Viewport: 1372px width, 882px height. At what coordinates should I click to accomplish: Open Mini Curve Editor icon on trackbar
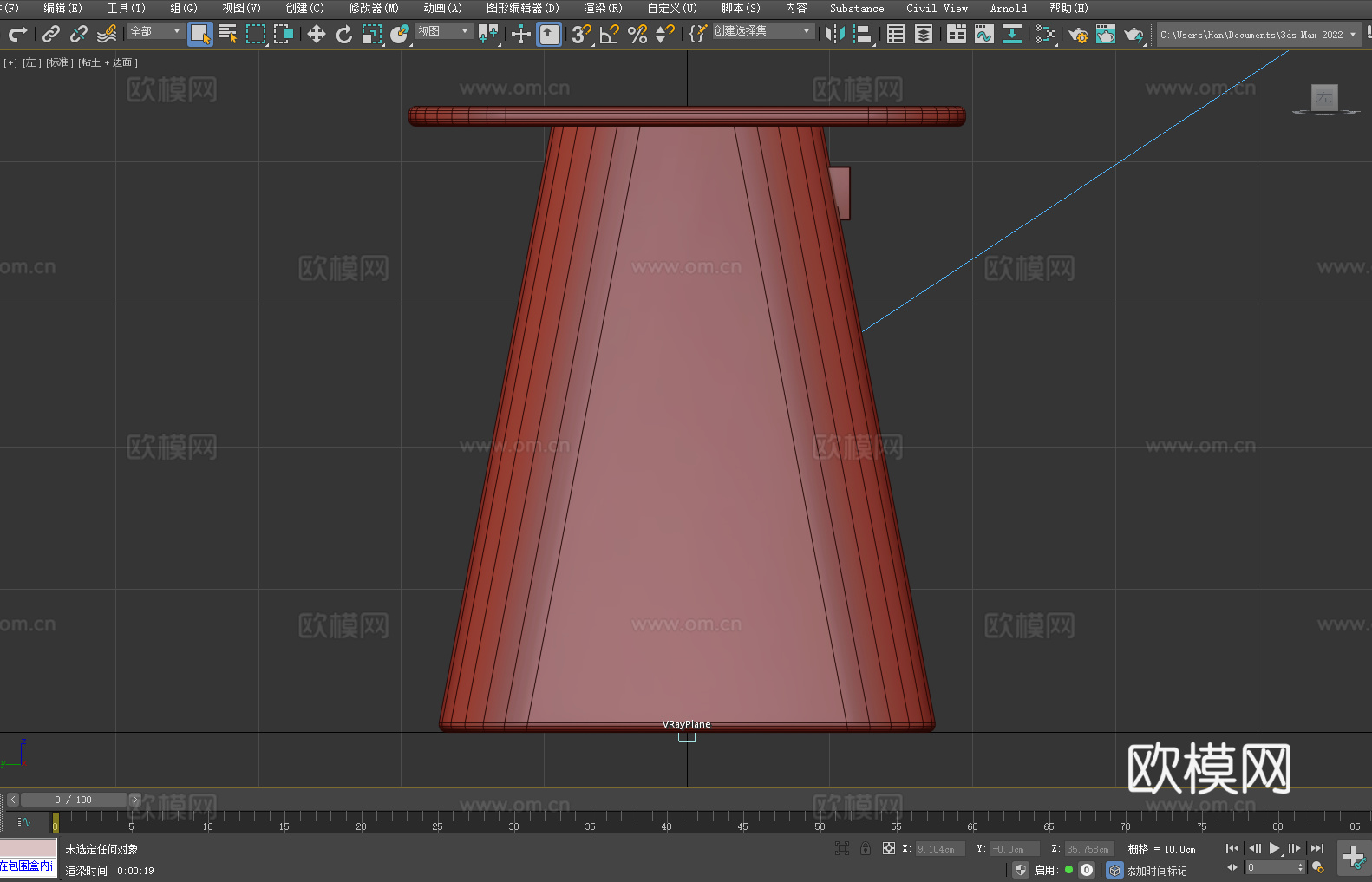click(x=24, y=822)
